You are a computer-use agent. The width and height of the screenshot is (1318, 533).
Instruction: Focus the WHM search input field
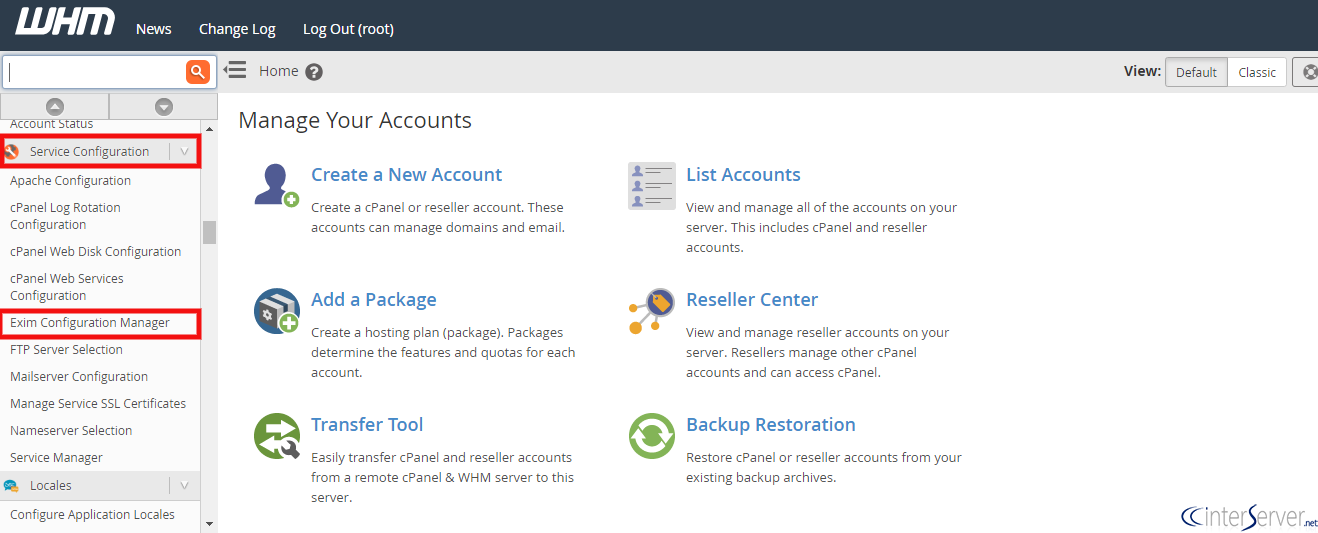click(94, 71)
